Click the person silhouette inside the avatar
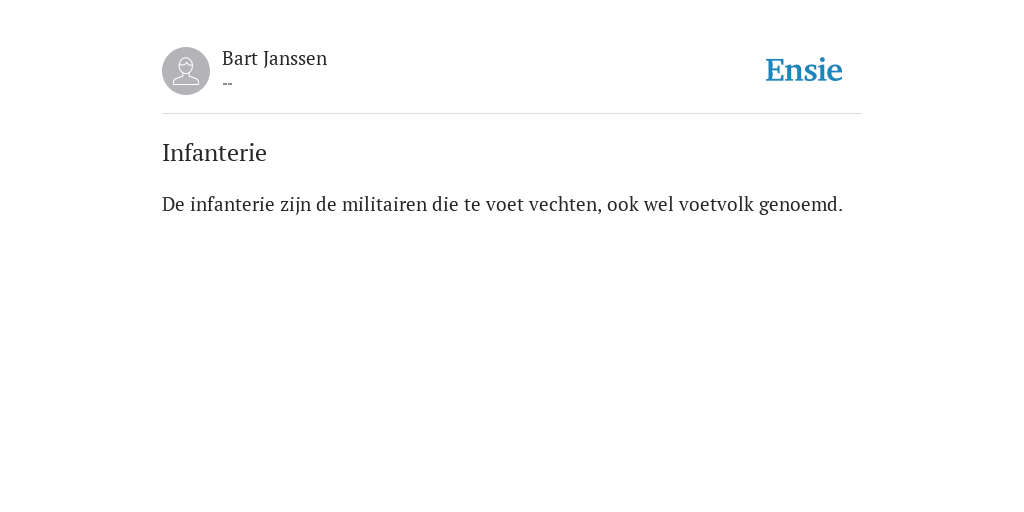Image resolution: width=1024 pixels, height=512 pixels. coord(186,72)
